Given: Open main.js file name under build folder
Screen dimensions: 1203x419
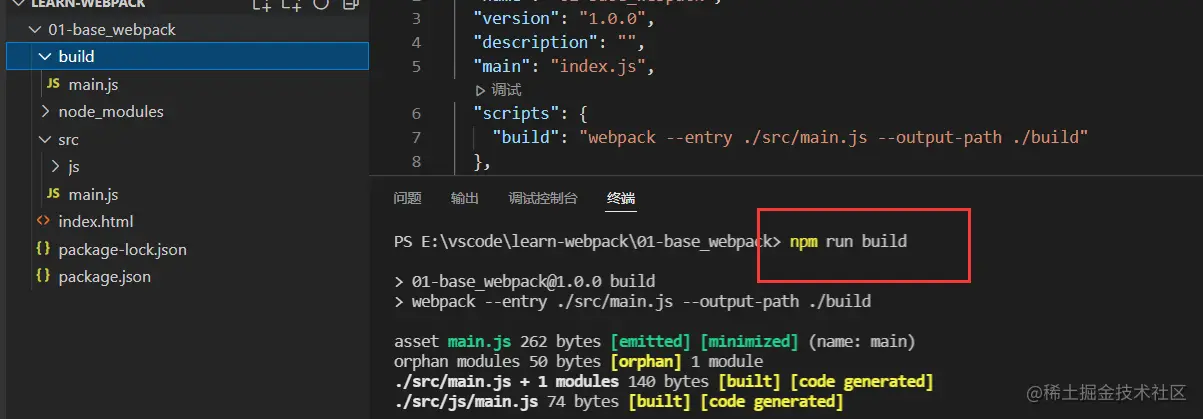Looking at the screenshot, I should pyautogui.click(x=93, y=85).
